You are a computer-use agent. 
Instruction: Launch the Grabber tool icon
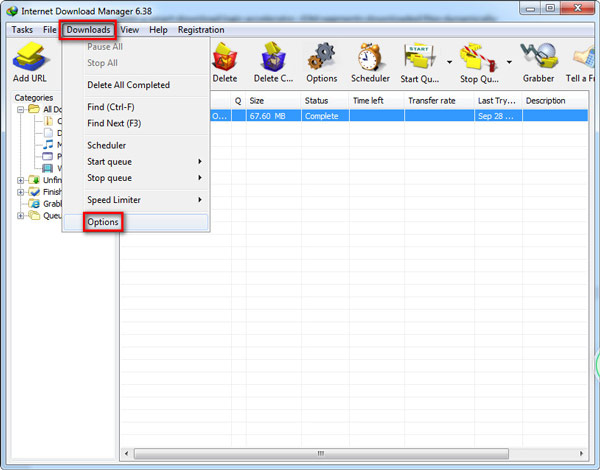pyautogui.click(x=539, y=56)
